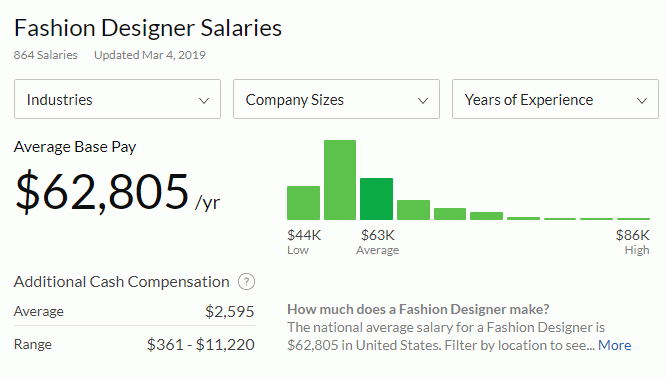This screenshot has width=666, height=379.
Task: Click the Fashion Designer Salaries heading
Action: coord(148,28)
